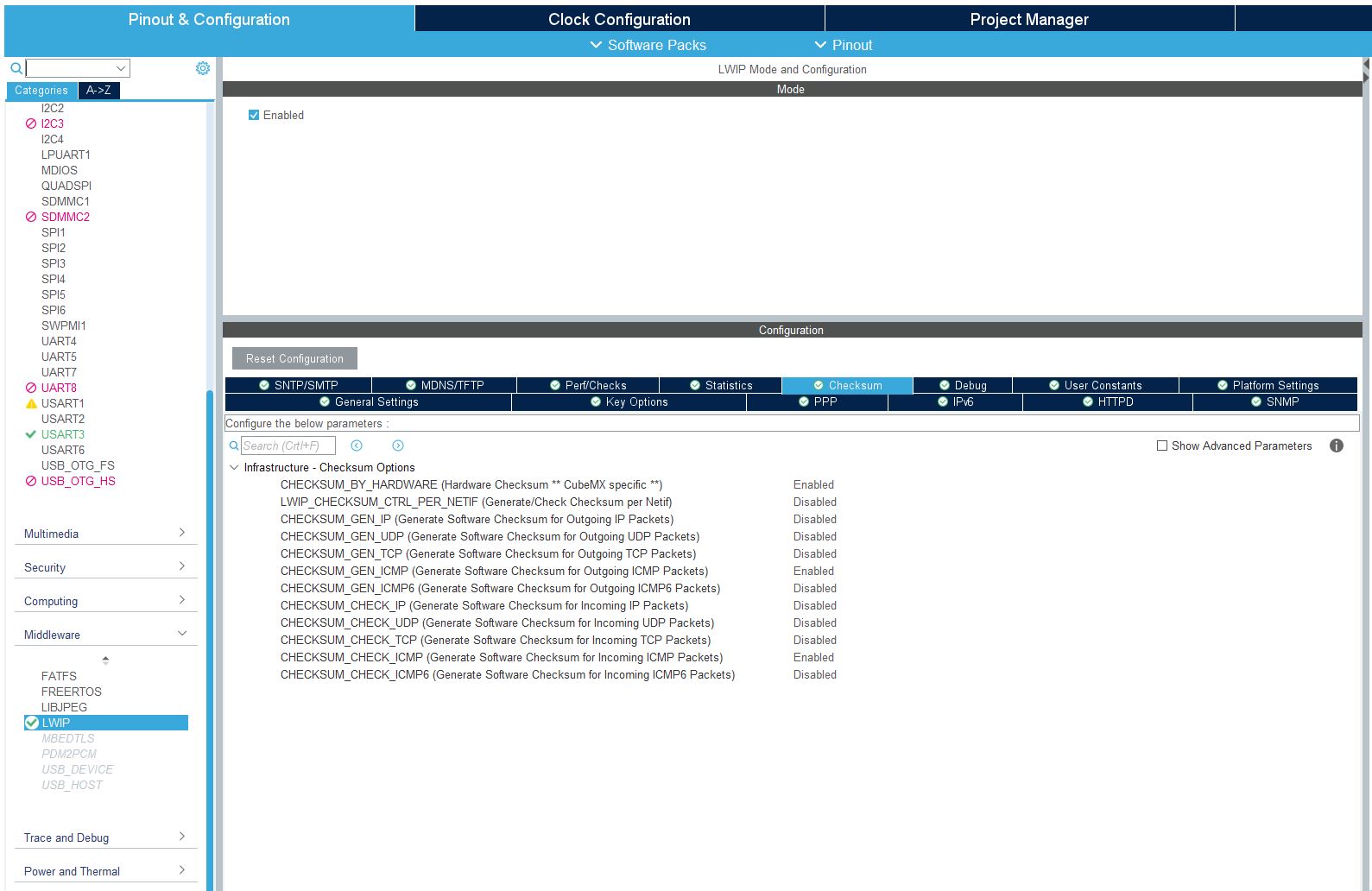Image resolution: width=1372 pixels, height=891 pixels.
Task: Click the search magnifier icon in sidebar
Action: point(16,68)
